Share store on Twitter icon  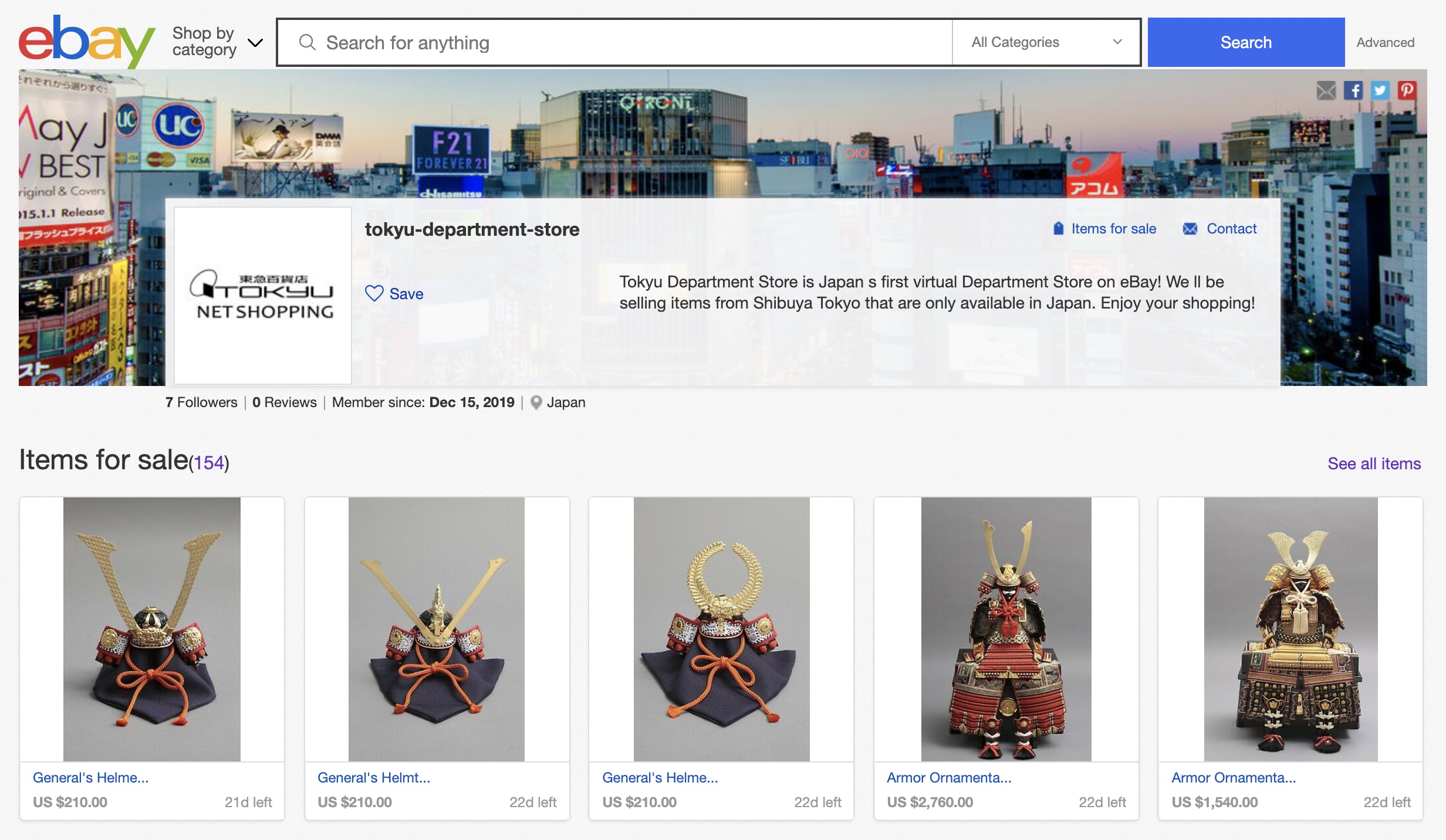coord(1380,90)
